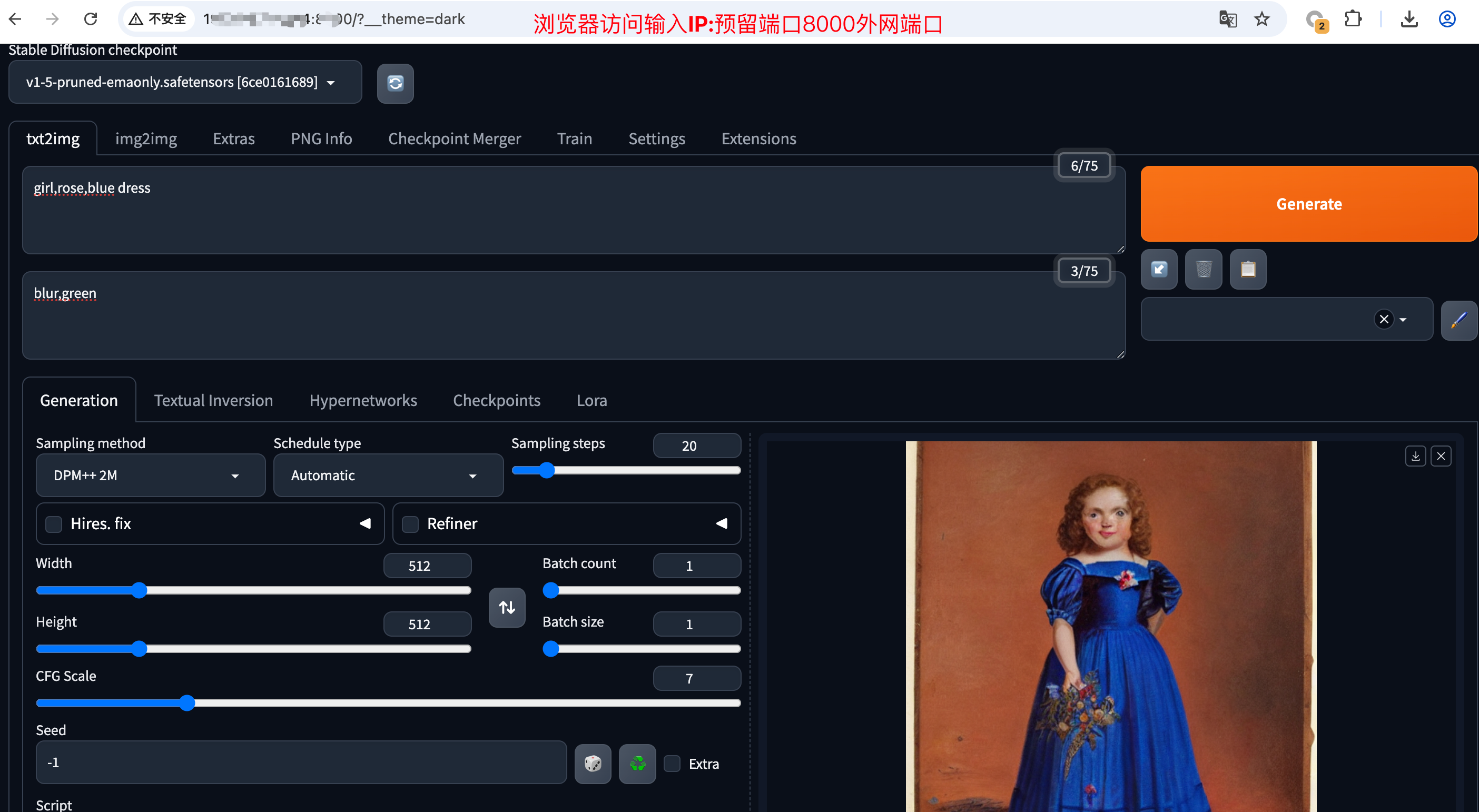Download the generated image
The image size is (1479, 812).
tap(1415, 455)
